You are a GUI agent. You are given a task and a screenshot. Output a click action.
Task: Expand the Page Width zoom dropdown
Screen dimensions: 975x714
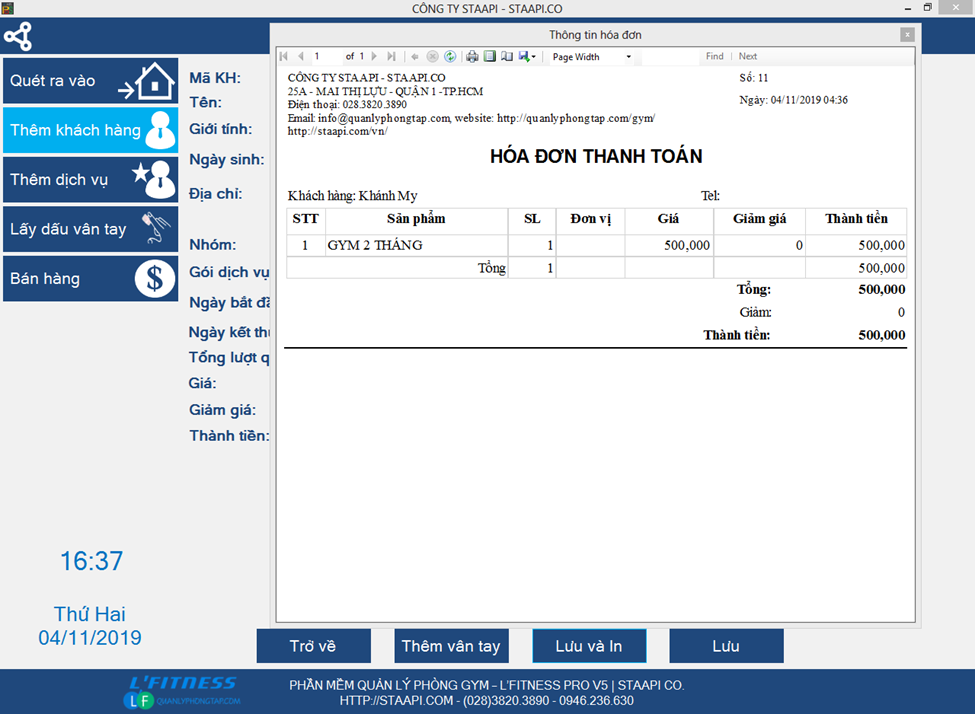628,57
